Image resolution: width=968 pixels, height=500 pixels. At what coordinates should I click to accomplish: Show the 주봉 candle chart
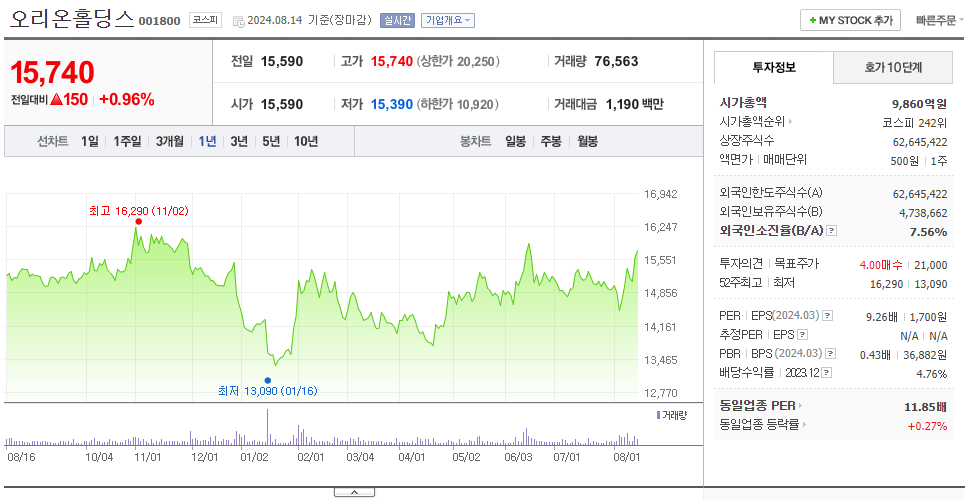tap(551, 141)
